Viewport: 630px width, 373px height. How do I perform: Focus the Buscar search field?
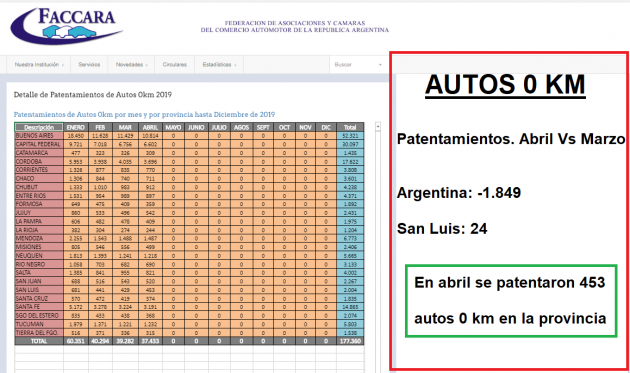pyautogui.click(x=358, y=65)
